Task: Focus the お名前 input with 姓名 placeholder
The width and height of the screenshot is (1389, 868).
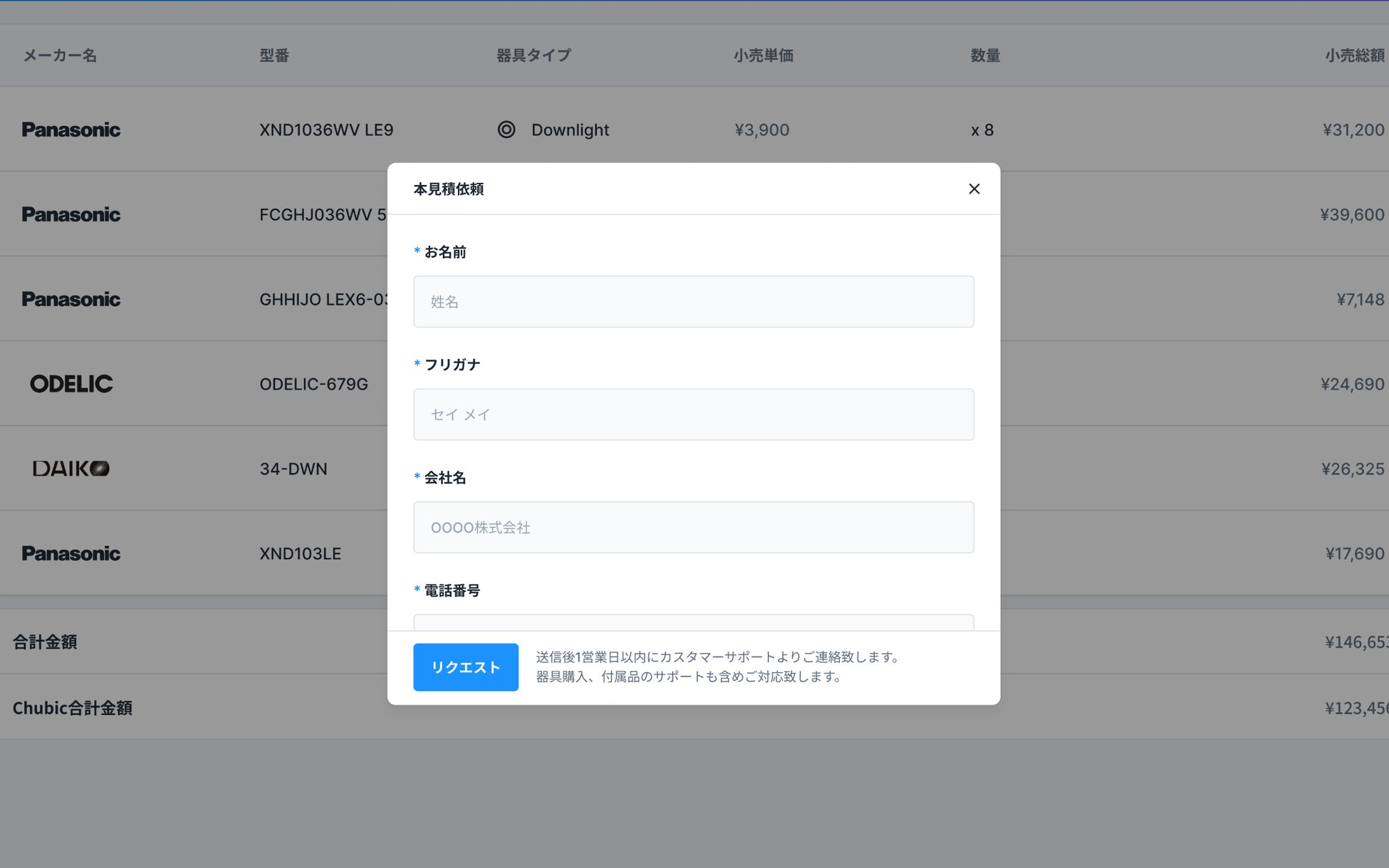Action: (x=693, y=302)
